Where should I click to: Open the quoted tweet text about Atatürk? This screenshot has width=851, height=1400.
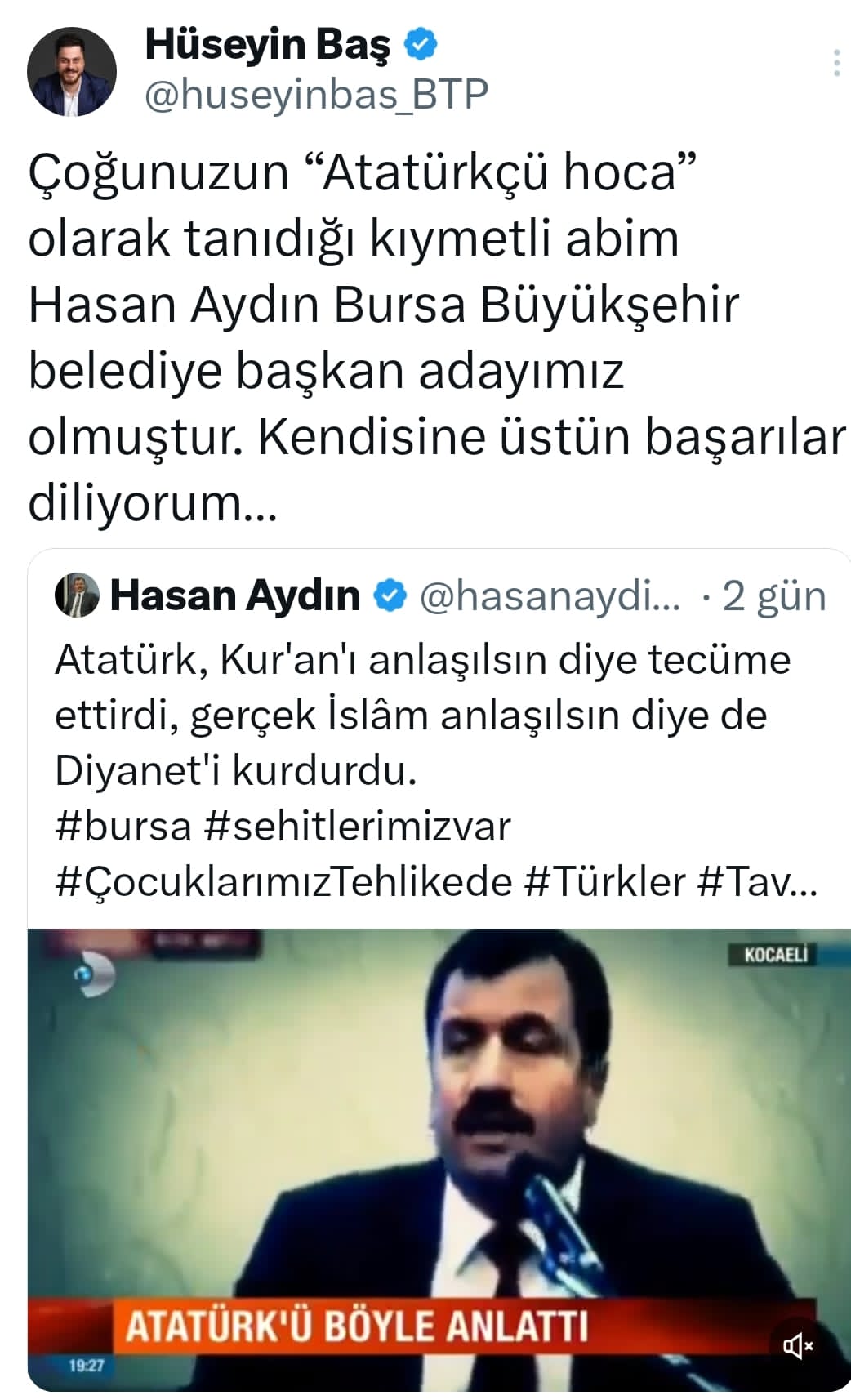423,715
